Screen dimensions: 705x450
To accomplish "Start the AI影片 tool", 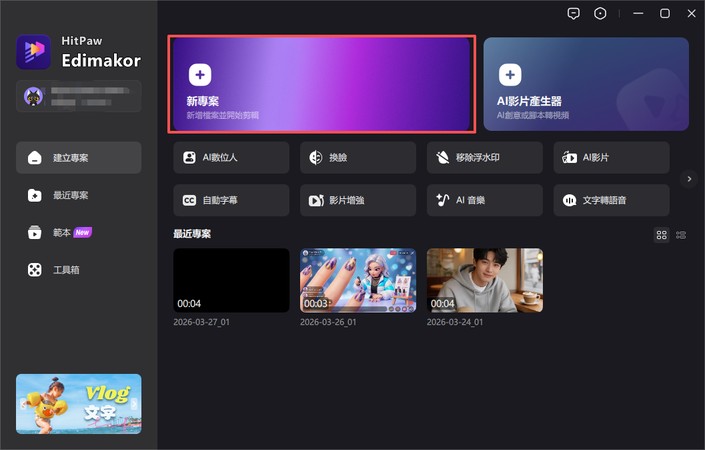I will (x=610, y=158).
